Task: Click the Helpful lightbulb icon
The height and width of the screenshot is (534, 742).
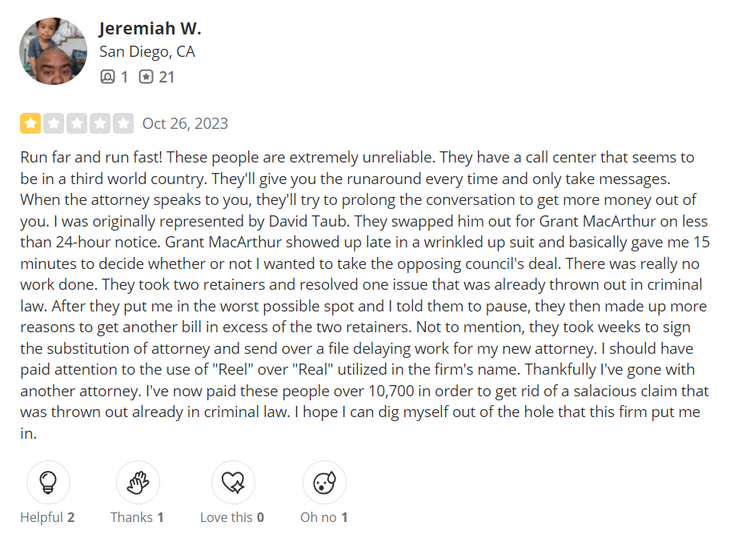Action: (x=48, y=482)
